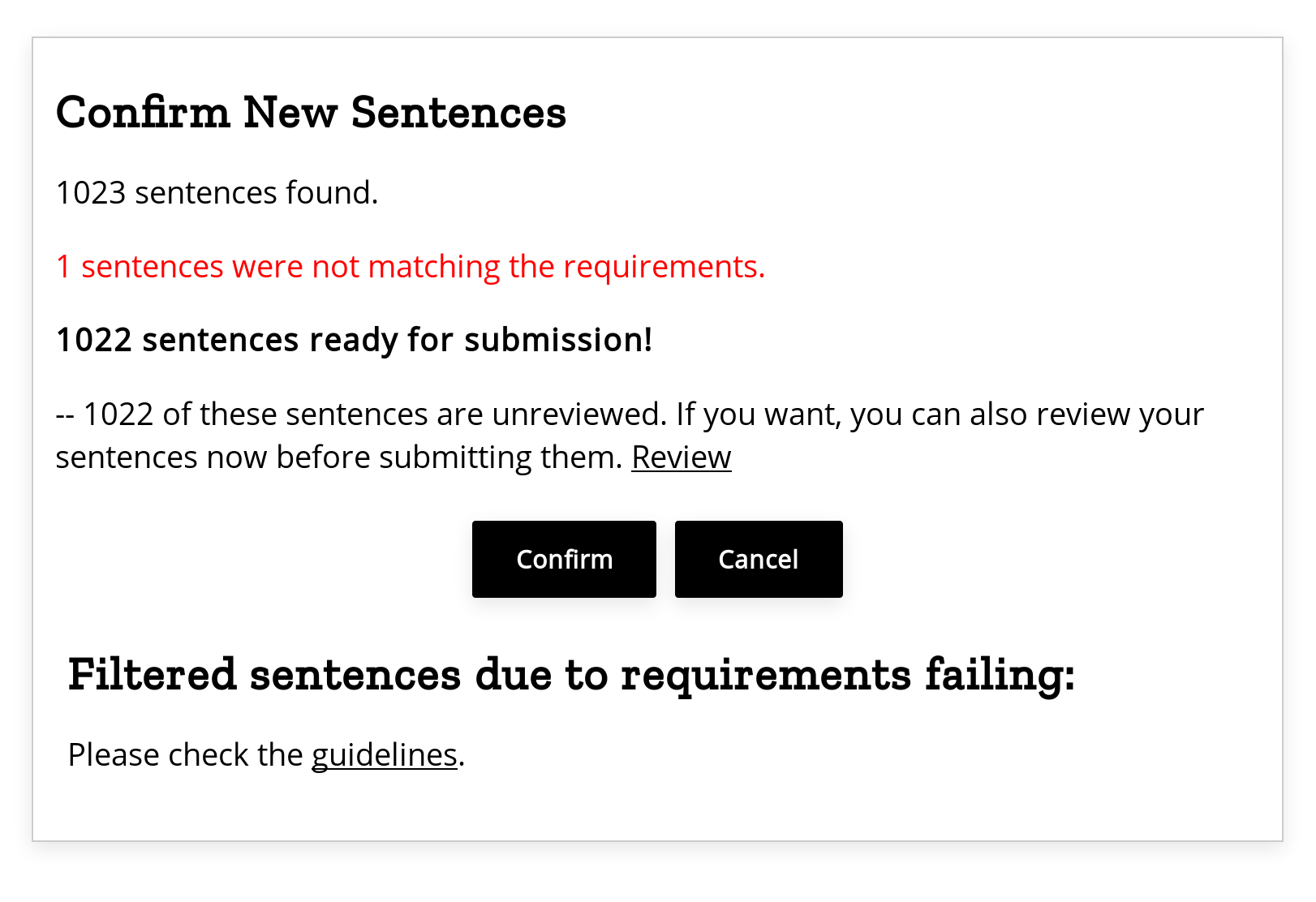This screenshot has height=902, width=1316.
Task: Click the Confirm button
Action: click(x=563, y=559)
